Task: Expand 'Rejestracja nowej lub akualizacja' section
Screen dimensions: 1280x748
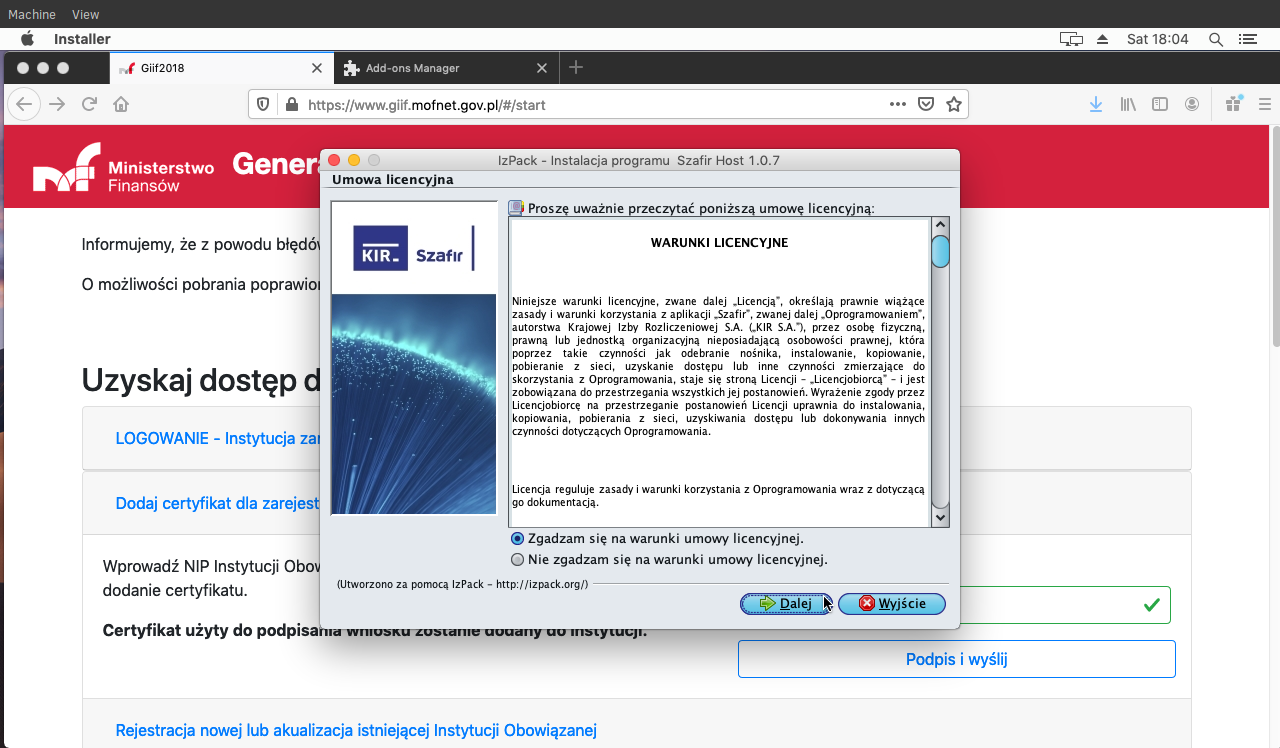Action: pos(356,730)
